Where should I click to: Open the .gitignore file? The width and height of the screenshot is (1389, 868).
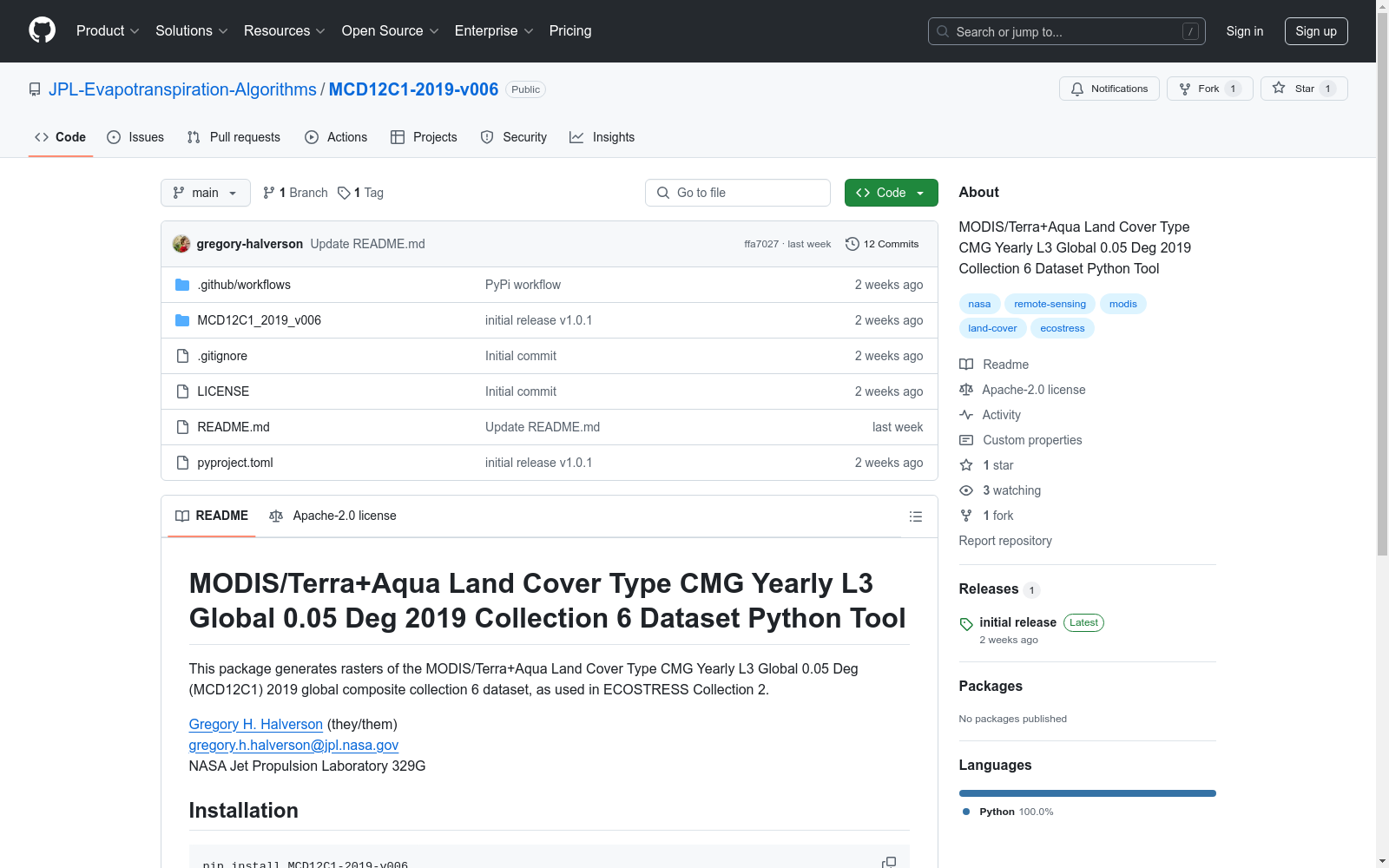pos(222,356)
